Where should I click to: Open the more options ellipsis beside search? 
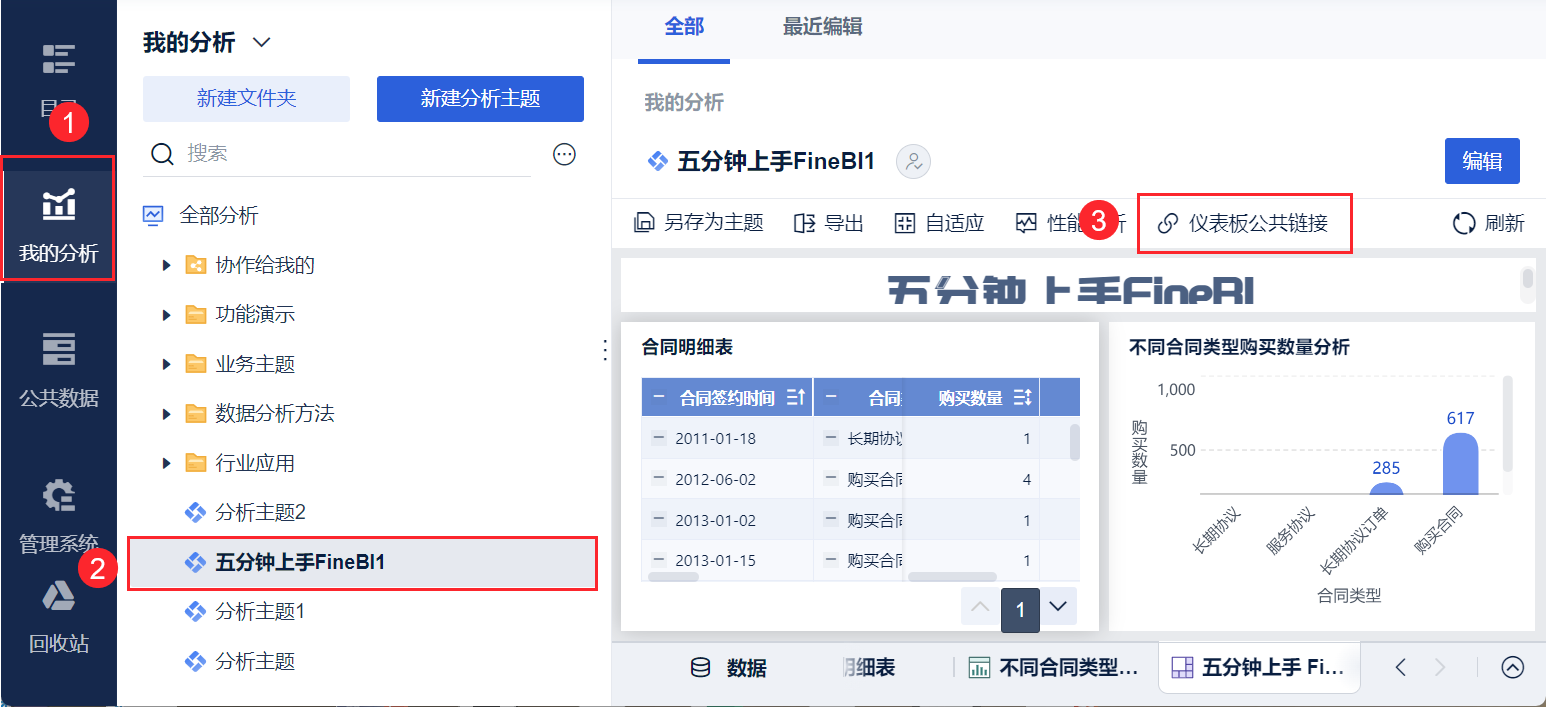[x=565, y=154]
